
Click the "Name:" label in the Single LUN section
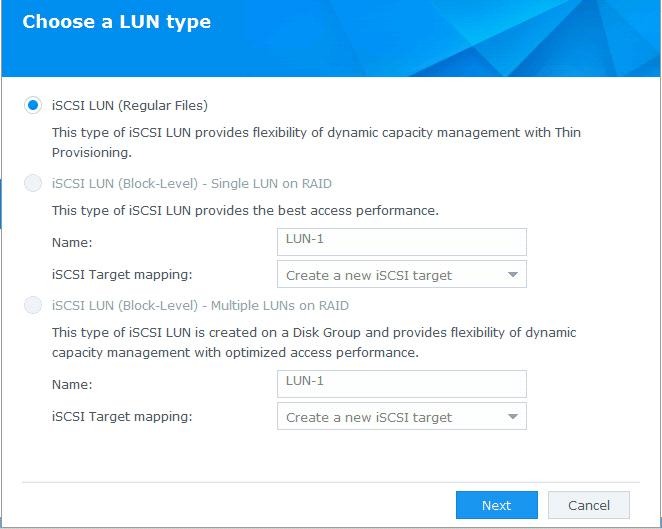tap(72, 242)
